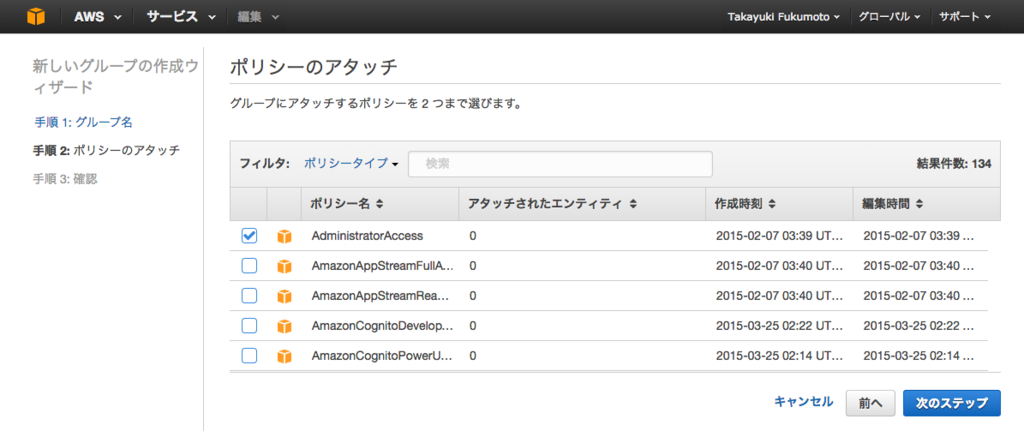Open the Takayuki Fukumoto account dropdown

point(784,17)
